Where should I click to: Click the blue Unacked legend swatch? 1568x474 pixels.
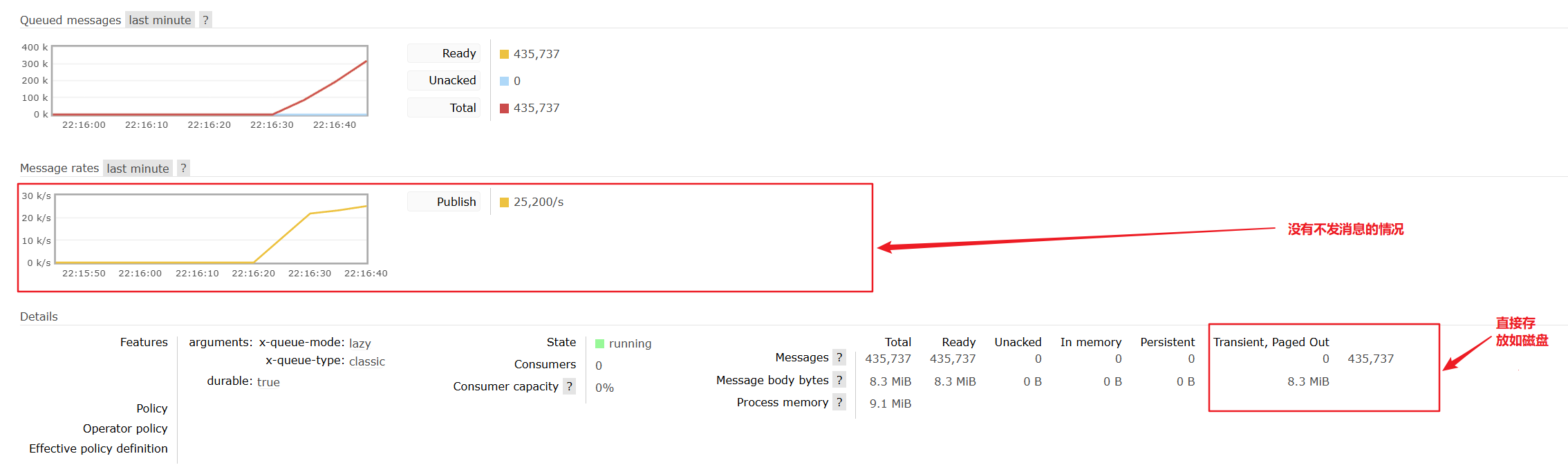504,81
